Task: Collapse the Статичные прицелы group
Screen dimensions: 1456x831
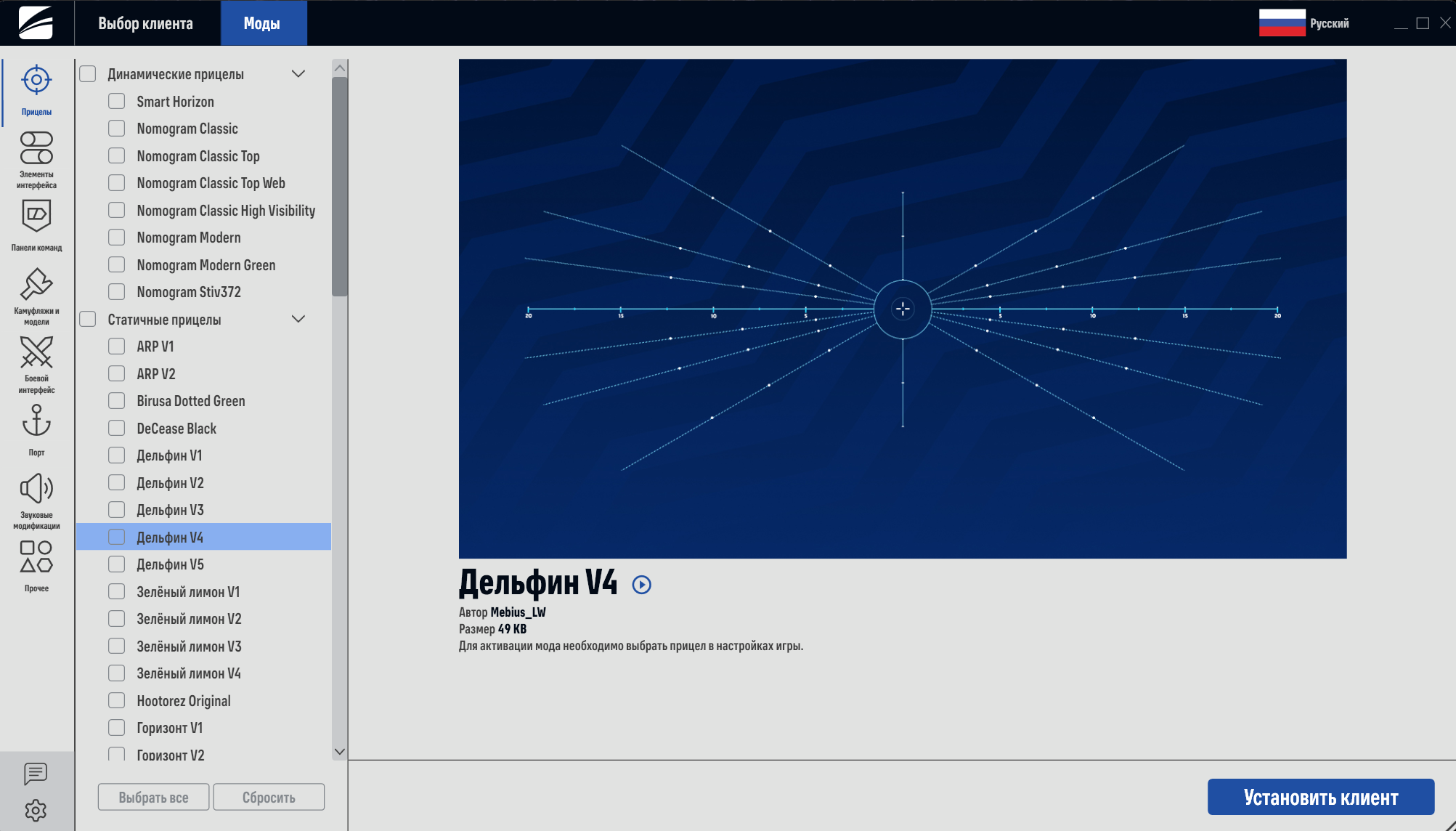Action: coord(298,319)
